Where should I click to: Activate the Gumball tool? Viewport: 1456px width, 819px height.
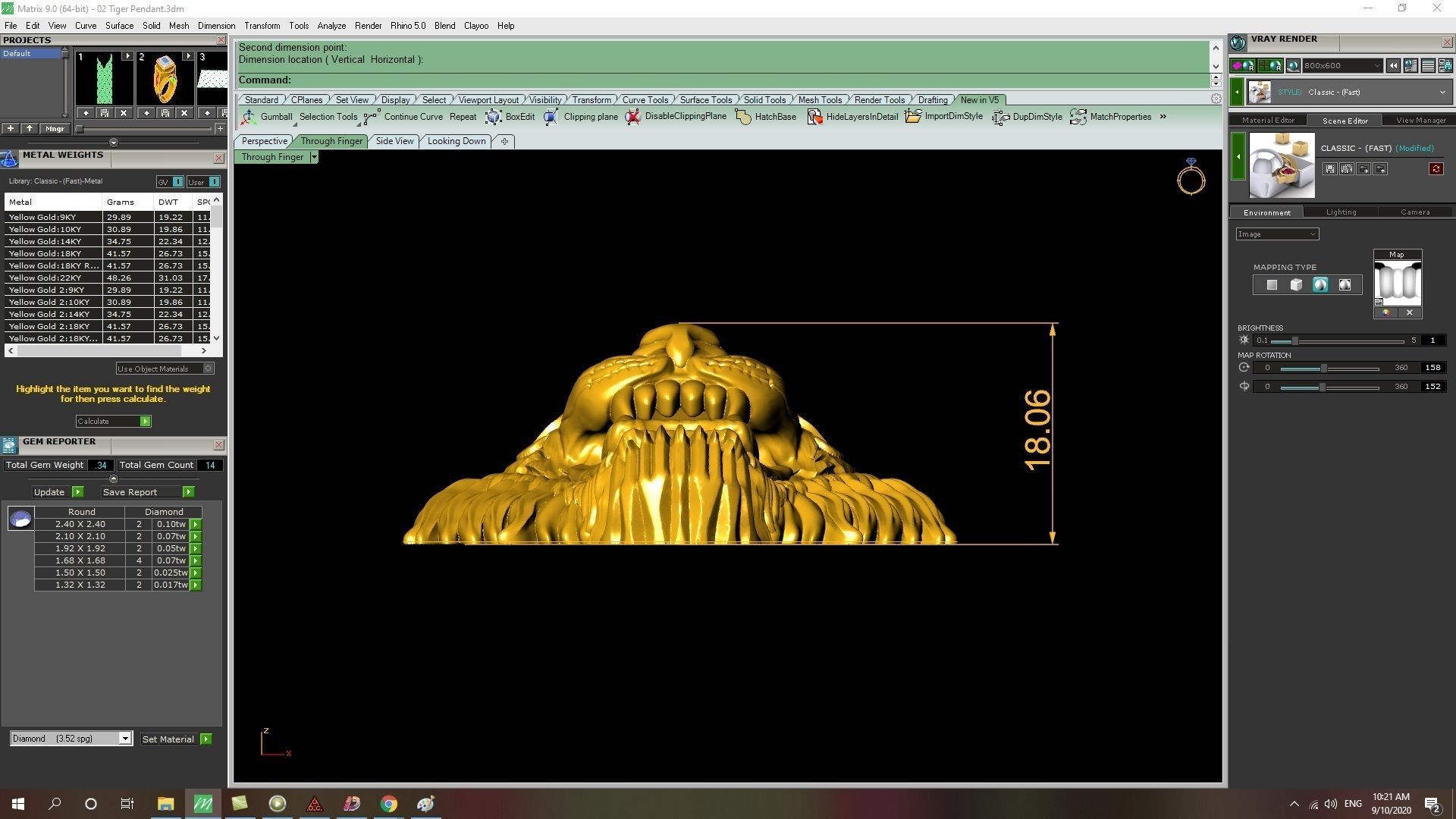click(x=267, y=117)
